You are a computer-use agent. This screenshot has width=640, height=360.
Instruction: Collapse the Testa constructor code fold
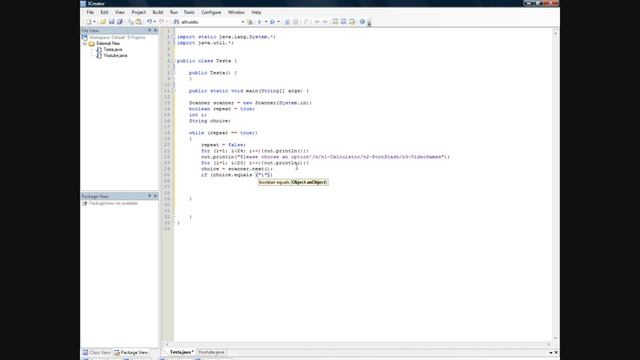(x=174, y=73)
